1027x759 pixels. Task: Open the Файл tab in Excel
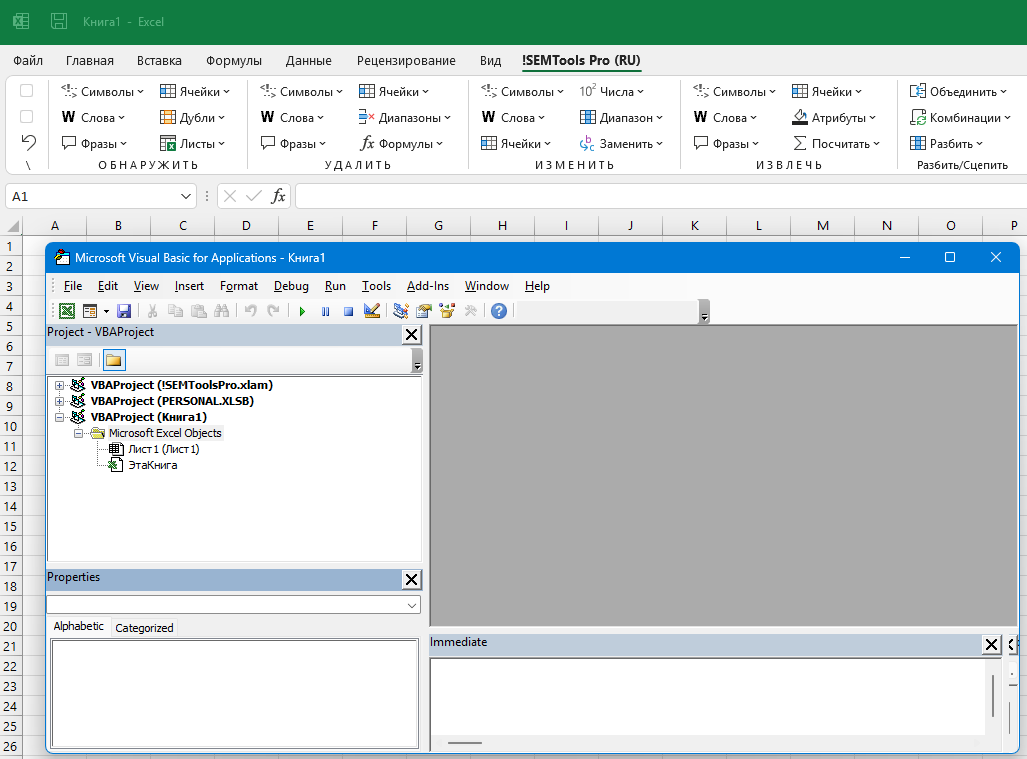pyautogui.click(x=28, y=61)
